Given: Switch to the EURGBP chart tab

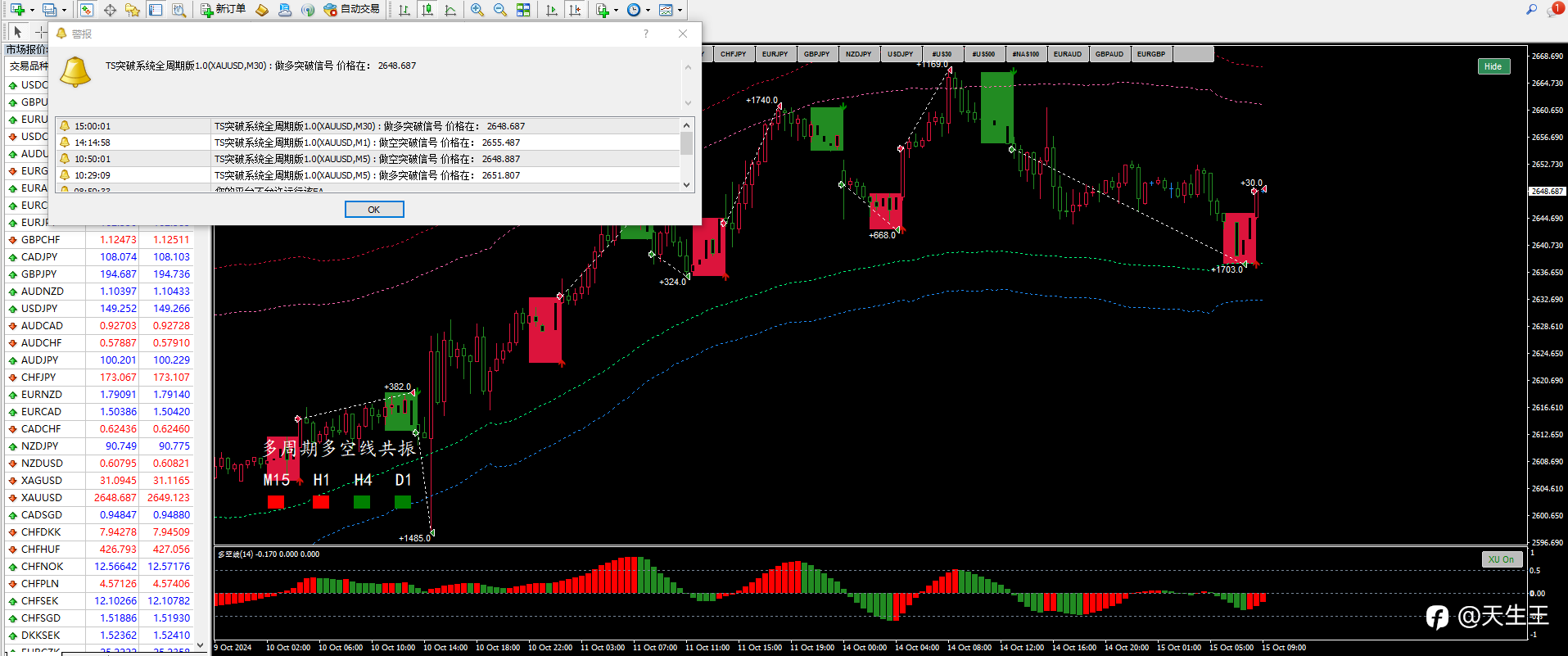Looking at the screenshot, I should click(1150, 54).
